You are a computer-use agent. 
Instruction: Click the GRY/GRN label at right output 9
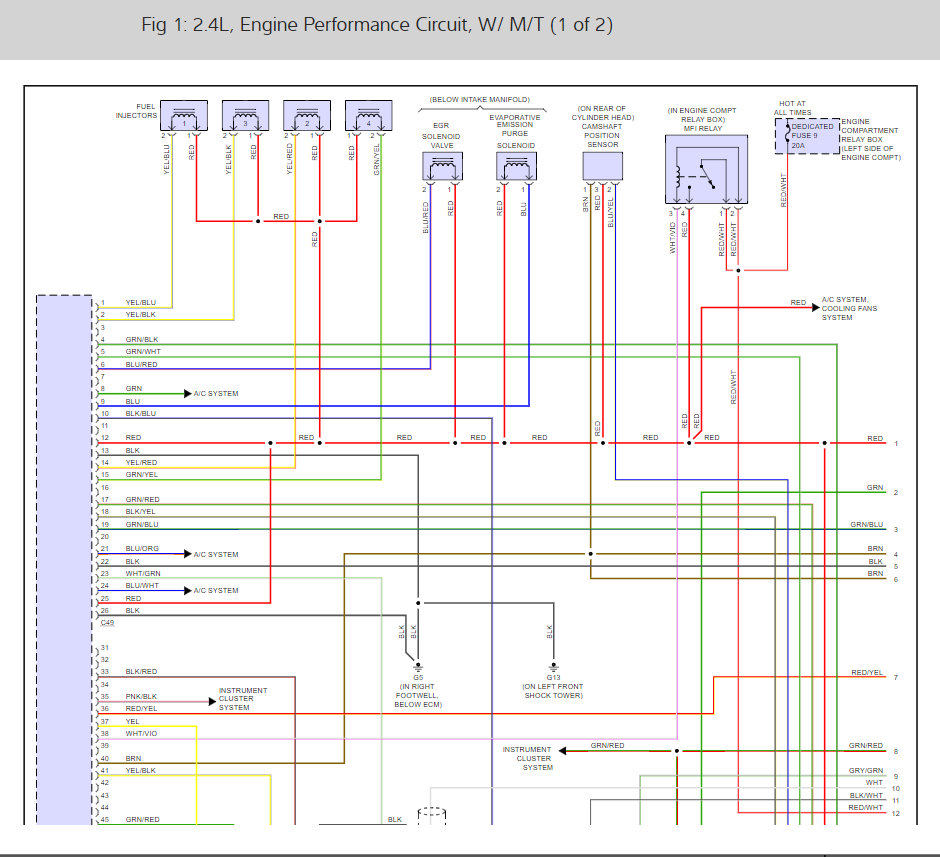click(x=866, y=771)
